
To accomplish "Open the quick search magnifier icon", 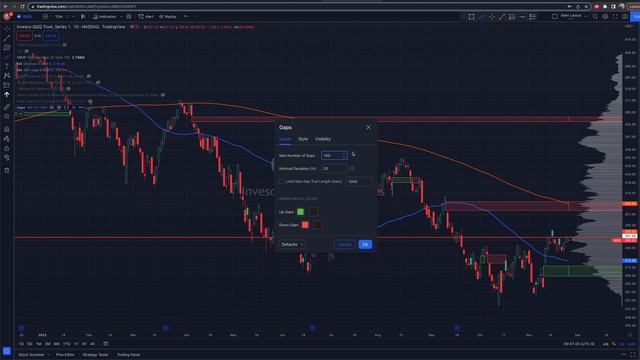I will click(595, 17).
